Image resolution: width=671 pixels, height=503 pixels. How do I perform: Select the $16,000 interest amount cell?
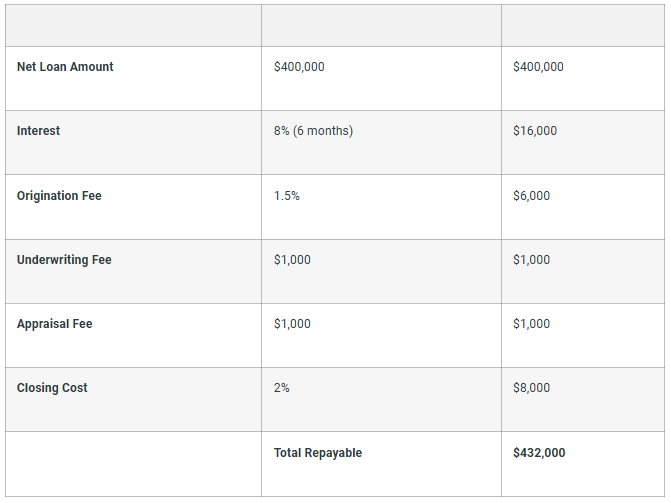point(535,131)
